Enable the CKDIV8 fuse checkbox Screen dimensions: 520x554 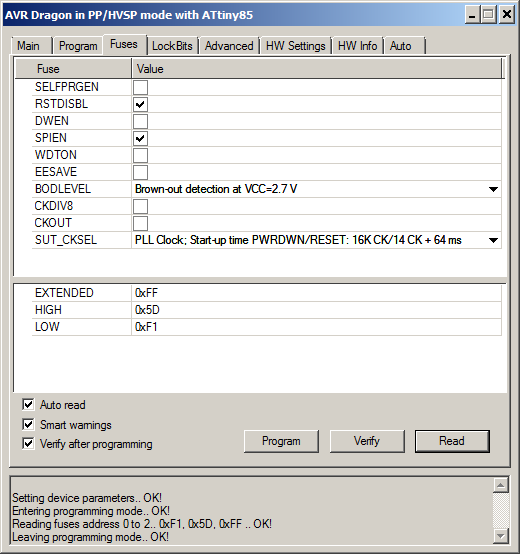140,206
